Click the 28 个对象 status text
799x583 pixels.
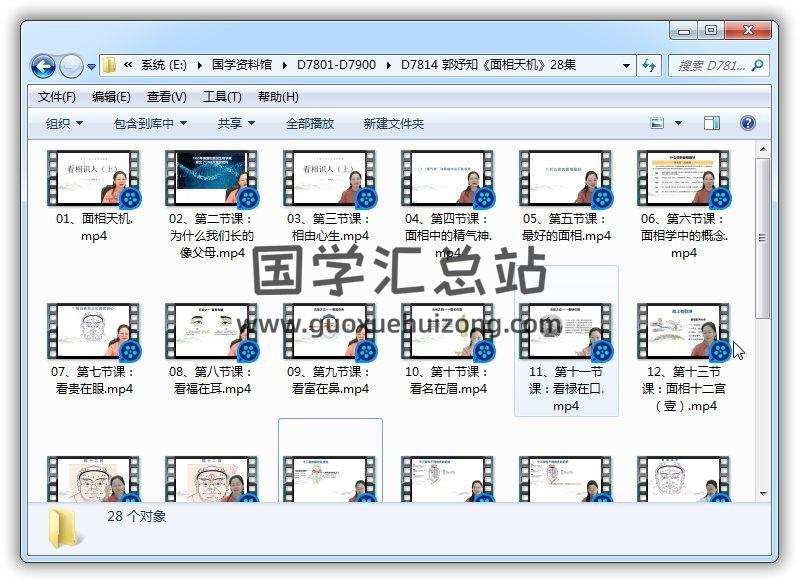click(x=137, y=516)
